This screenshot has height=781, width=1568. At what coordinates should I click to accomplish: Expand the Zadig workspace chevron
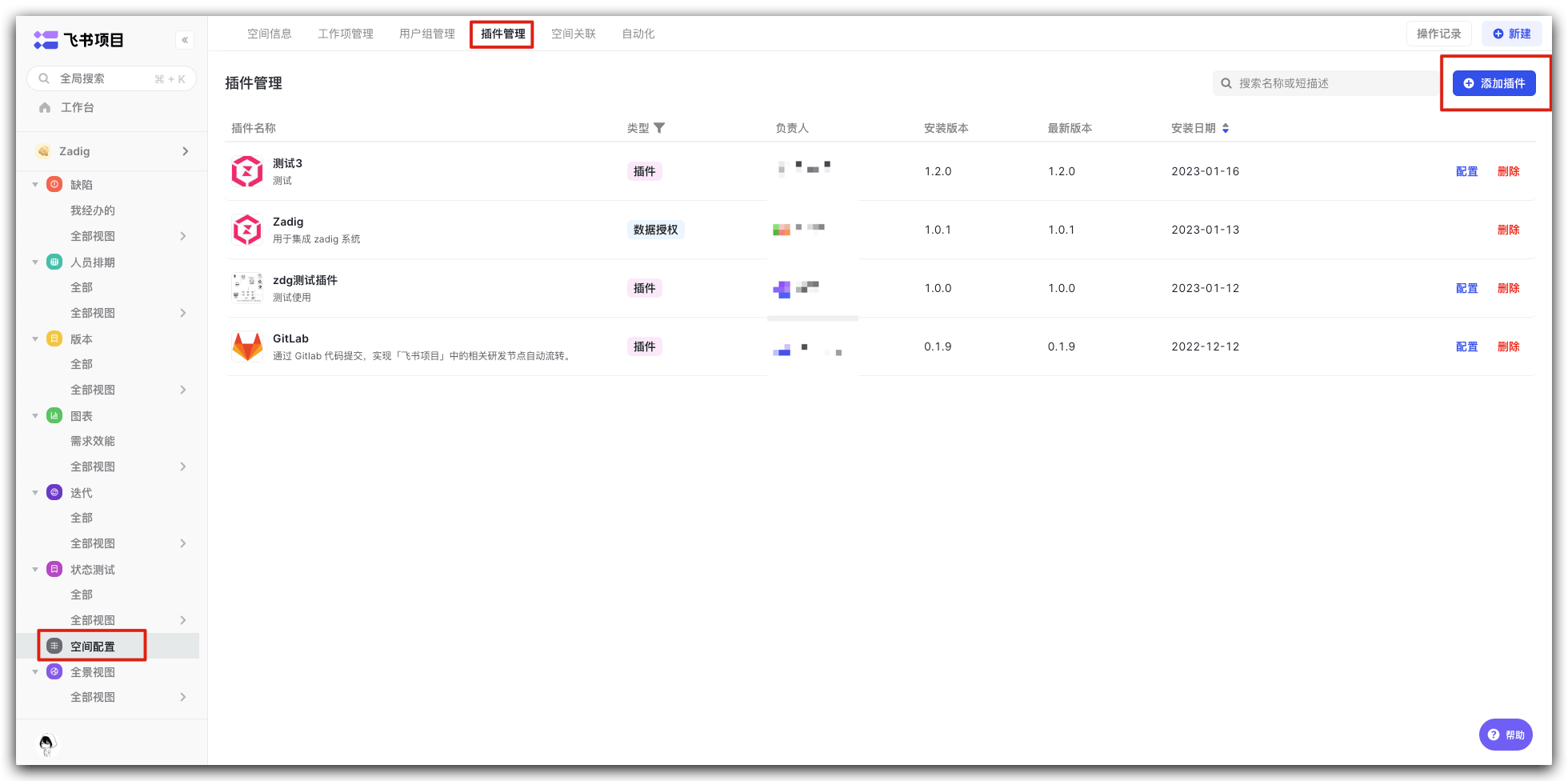tap(185, 151)
